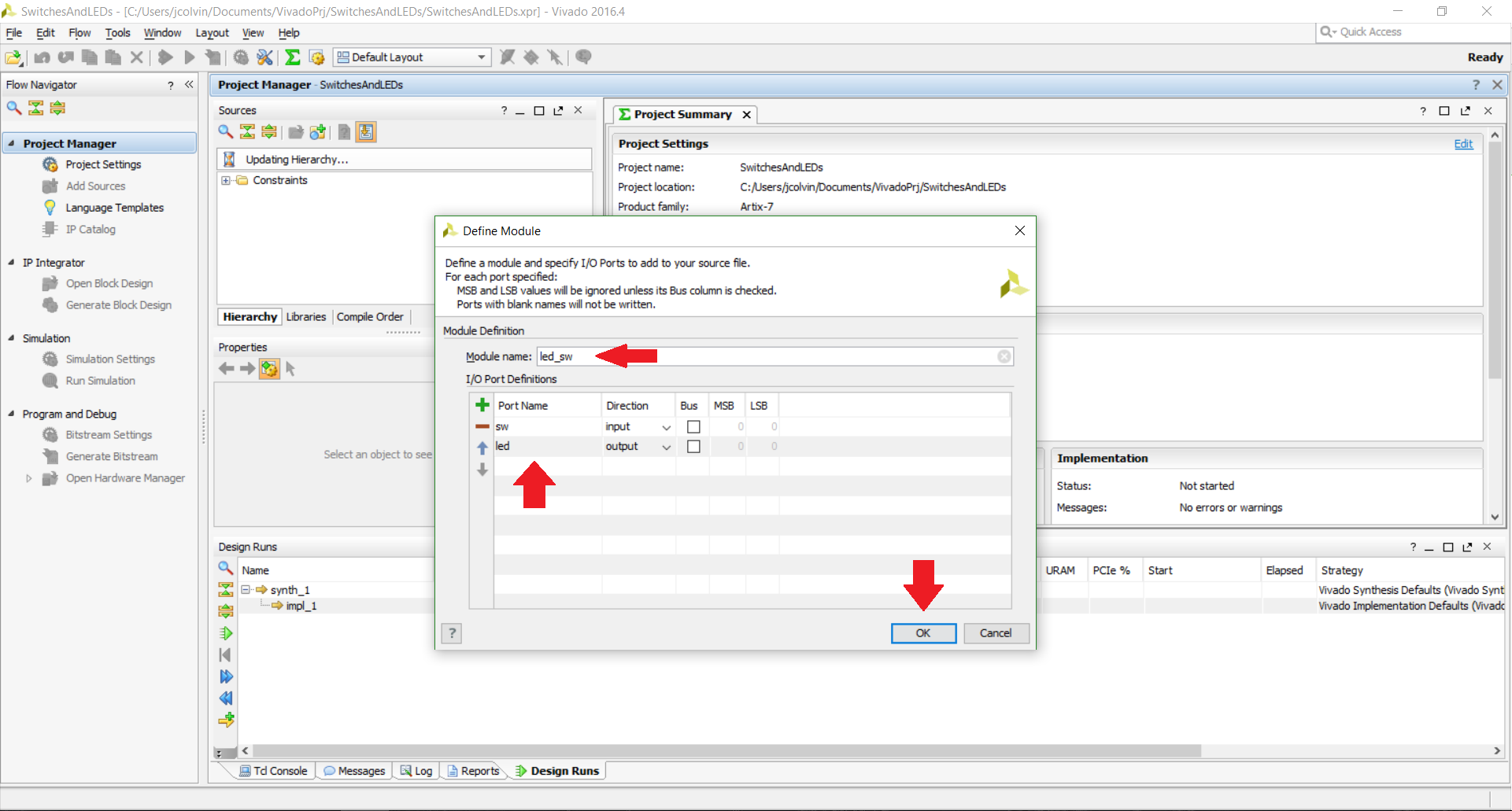1512x811 pixels.
Task: Float the Sources panel icon
Action: tap(559, 111)
